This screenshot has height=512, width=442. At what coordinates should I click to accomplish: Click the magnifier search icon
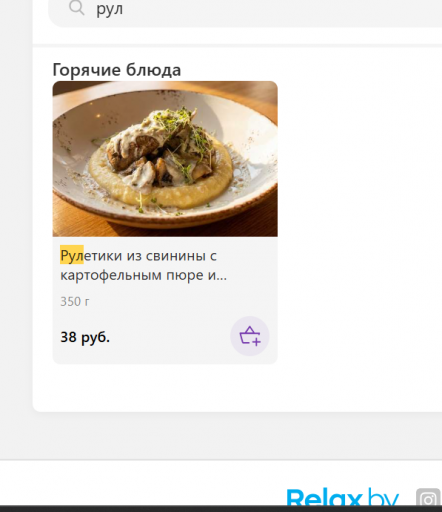coord(76,8)
